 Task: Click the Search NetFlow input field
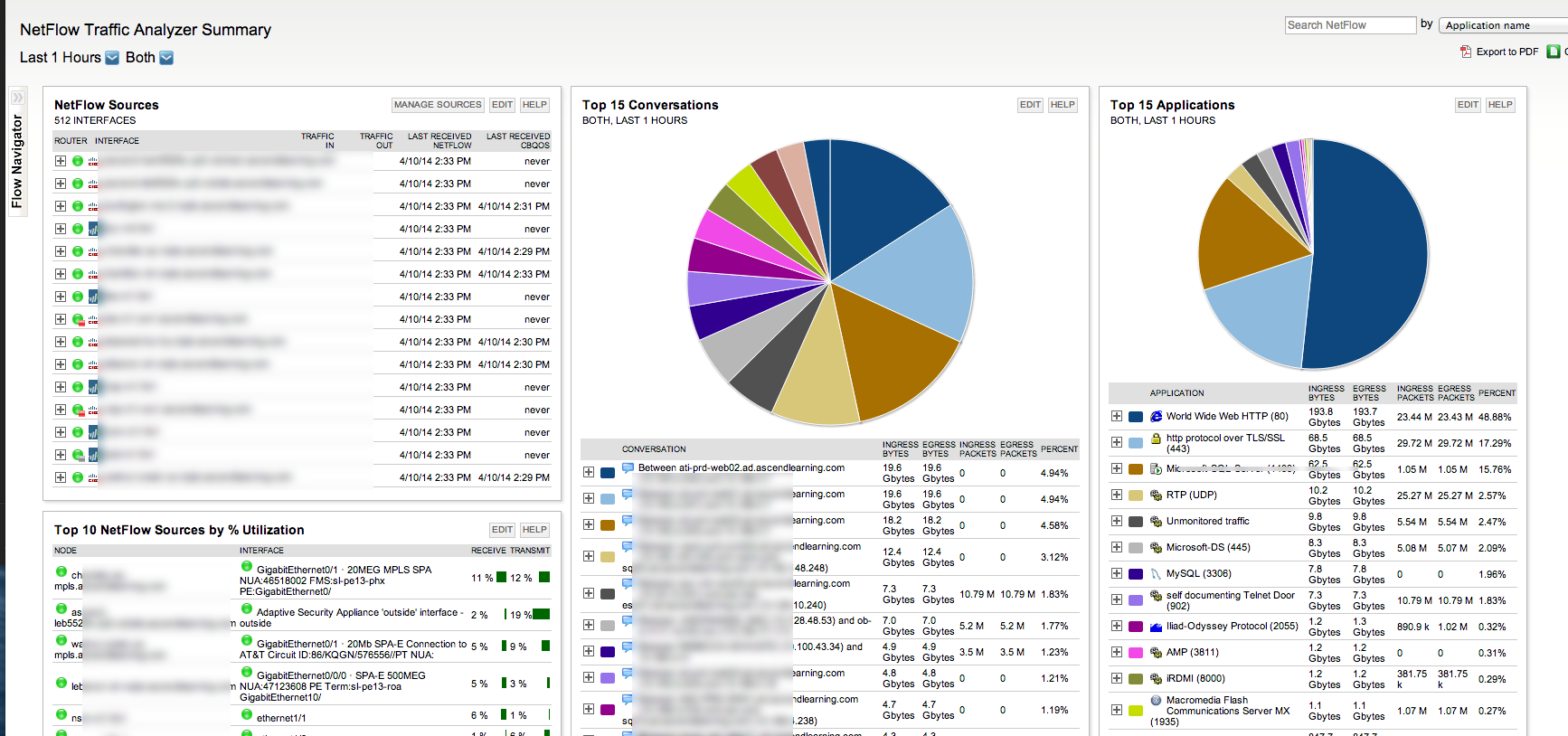pos(1350,25)
